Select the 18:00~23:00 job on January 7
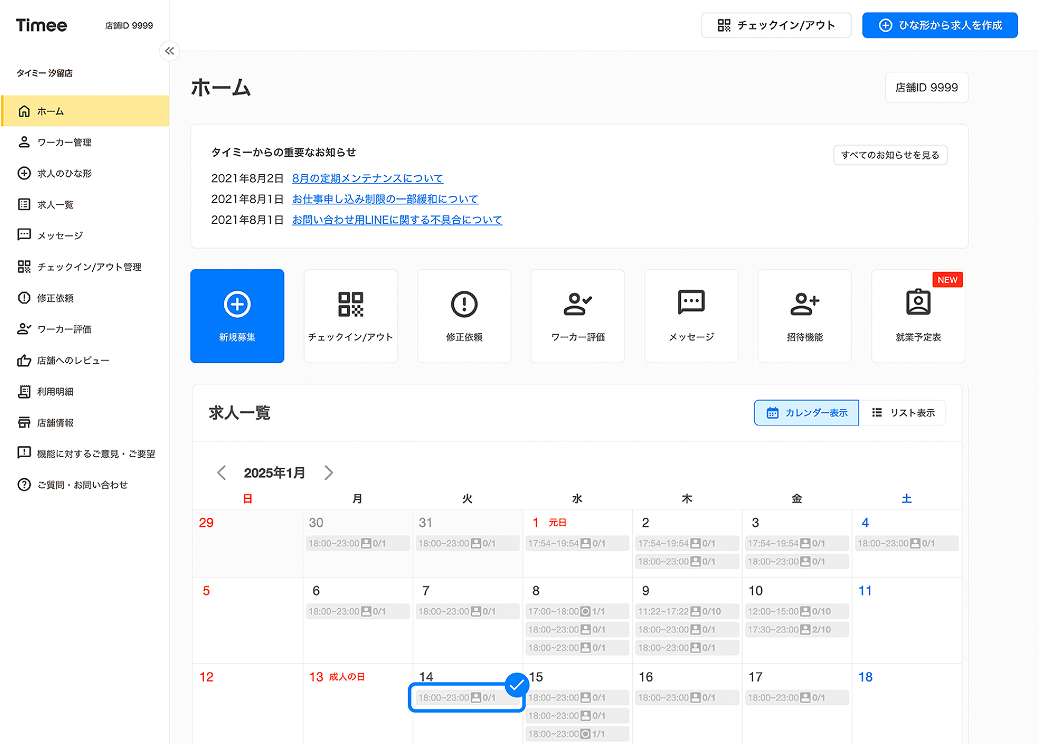1040x744 pixels. coord(468,611)
